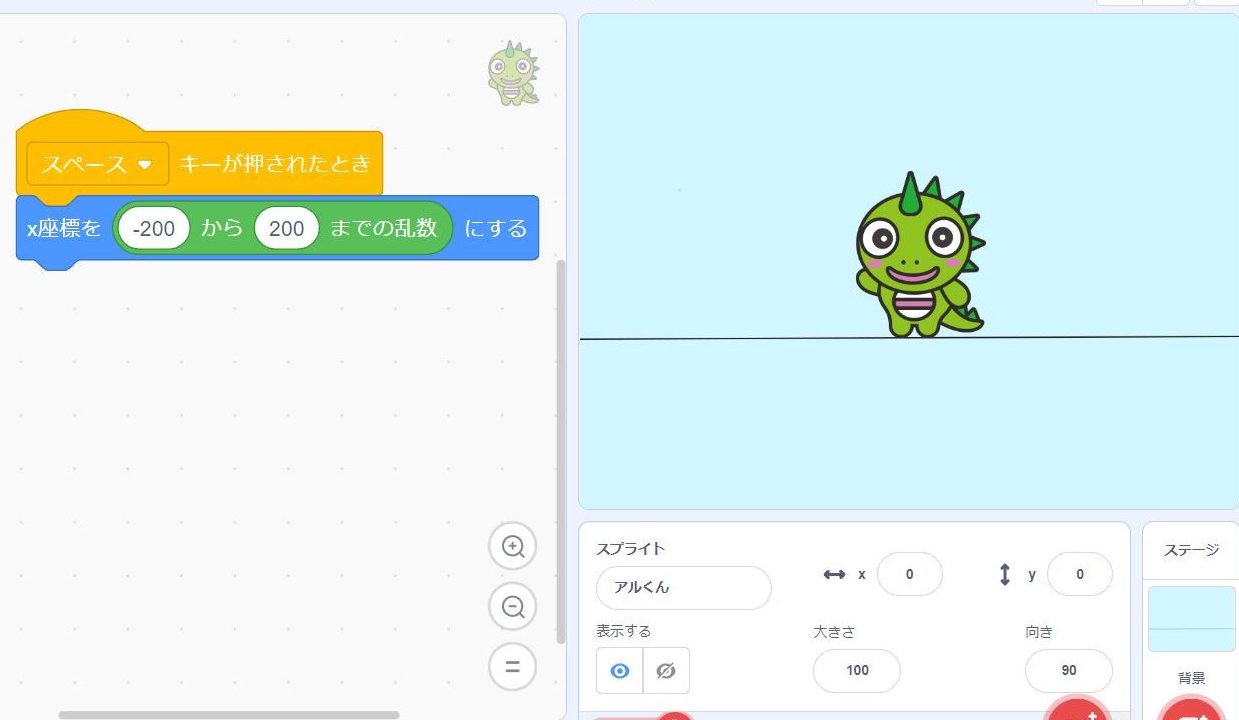
Task: Reset workspace zoom with the equals icon
Action: [513, 667]
